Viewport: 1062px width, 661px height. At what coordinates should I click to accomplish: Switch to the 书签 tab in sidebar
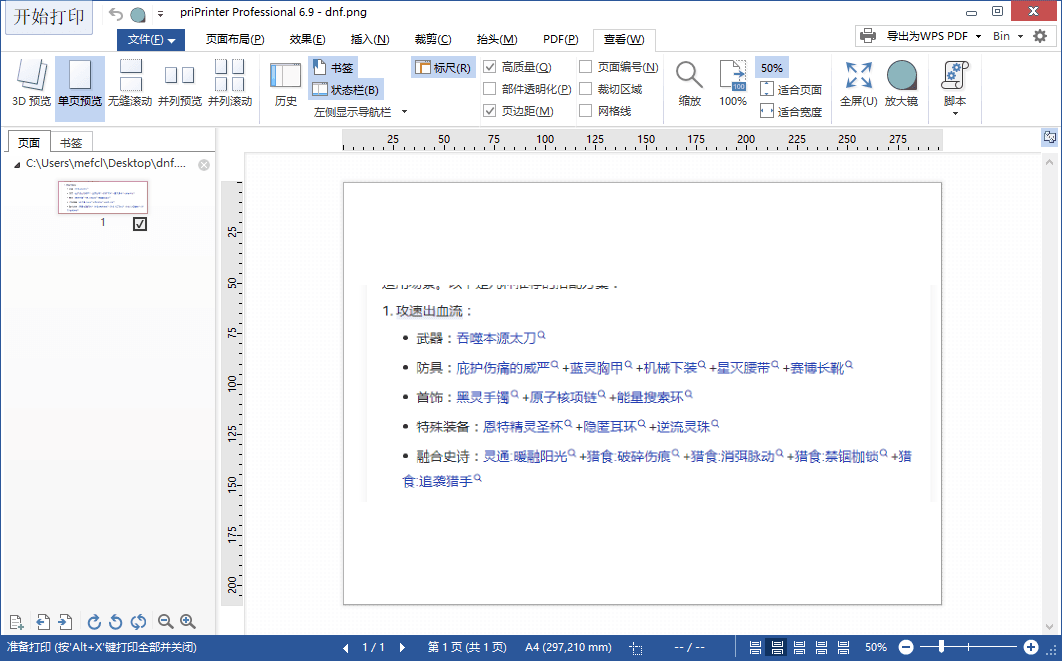[69, 141]
